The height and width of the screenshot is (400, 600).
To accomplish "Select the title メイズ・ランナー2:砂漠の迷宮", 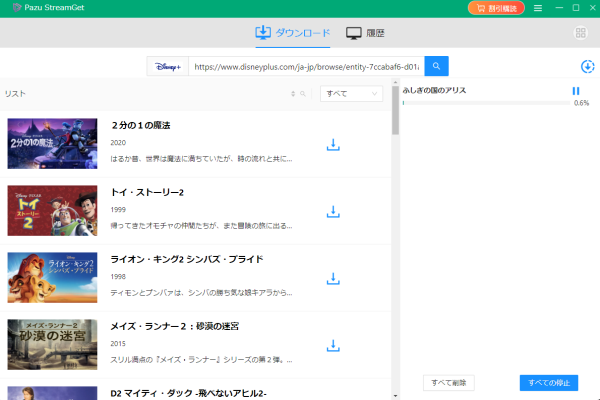I will [174, 326].
